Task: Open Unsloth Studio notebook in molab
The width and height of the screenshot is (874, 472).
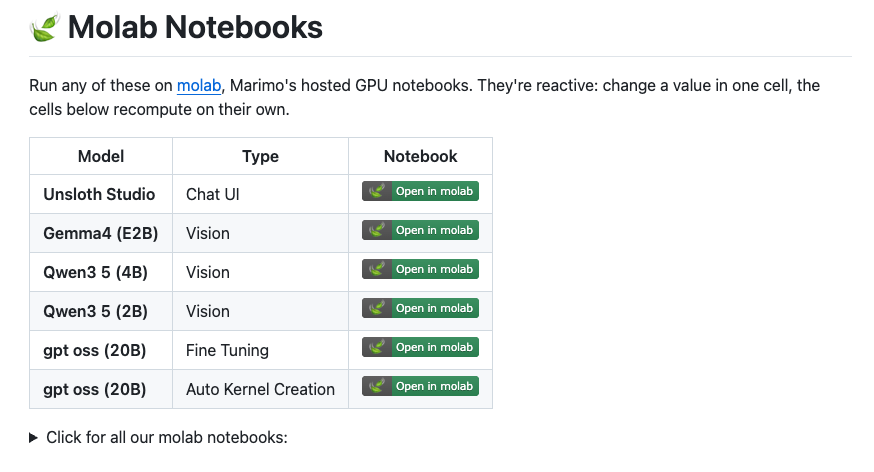Action: (420, 191)
